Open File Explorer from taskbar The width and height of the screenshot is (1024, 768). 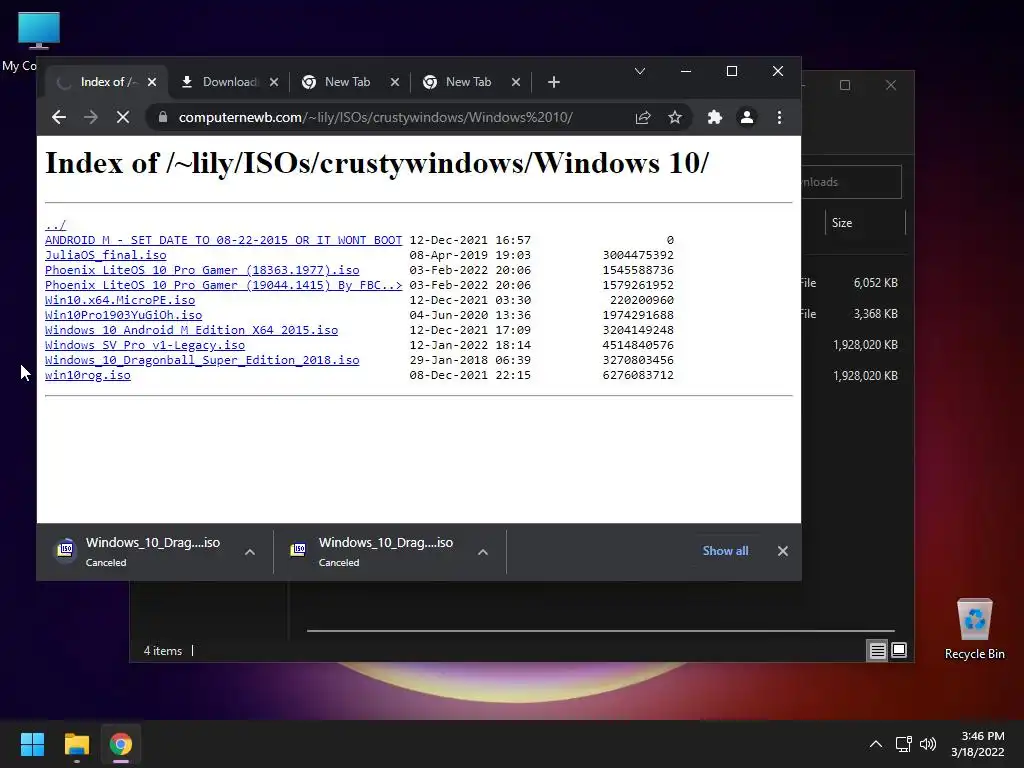(76, 744)
